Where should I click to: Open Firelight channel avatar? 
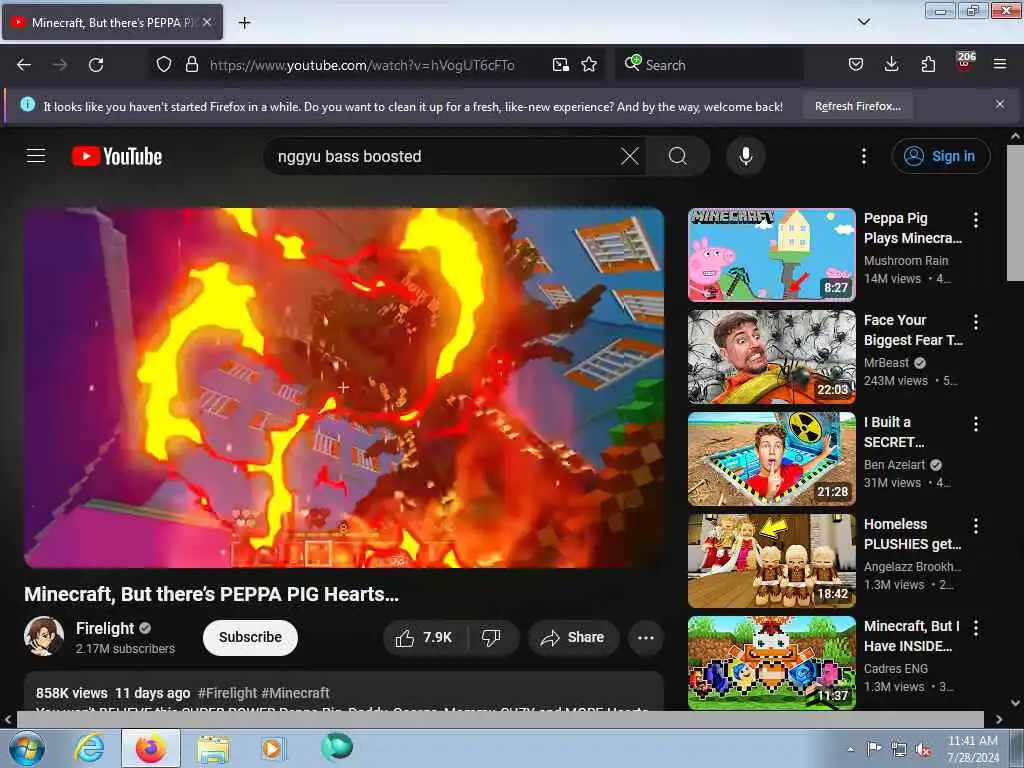44,635
